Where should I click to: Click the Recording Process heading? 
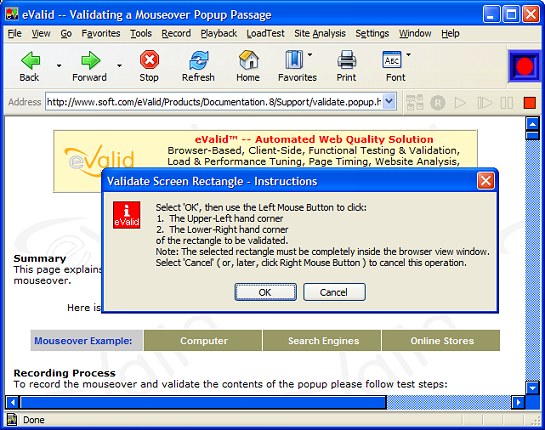pos(64,373)
